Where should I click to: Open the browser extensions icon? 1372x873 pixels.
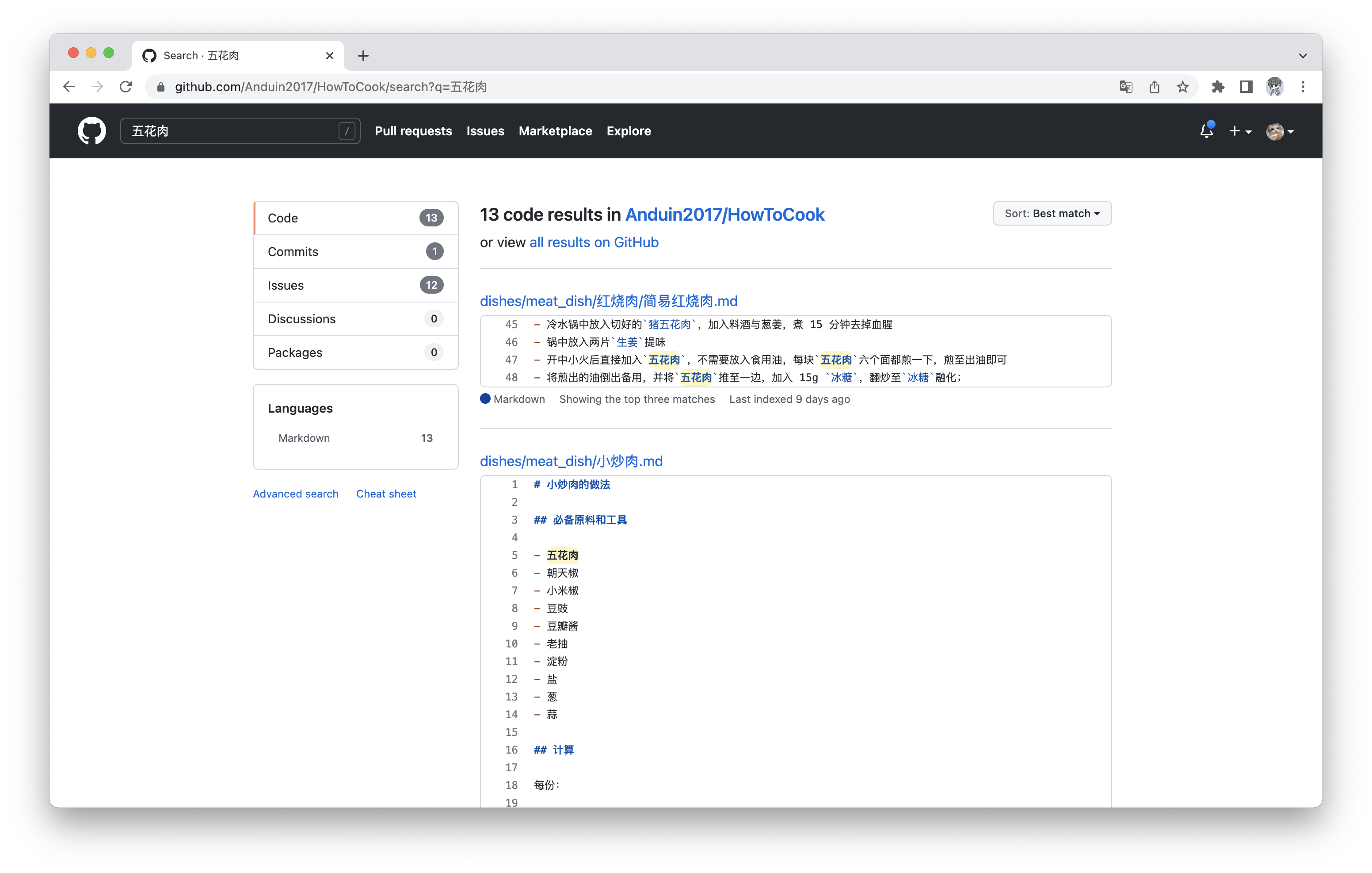pos(1218,87)
